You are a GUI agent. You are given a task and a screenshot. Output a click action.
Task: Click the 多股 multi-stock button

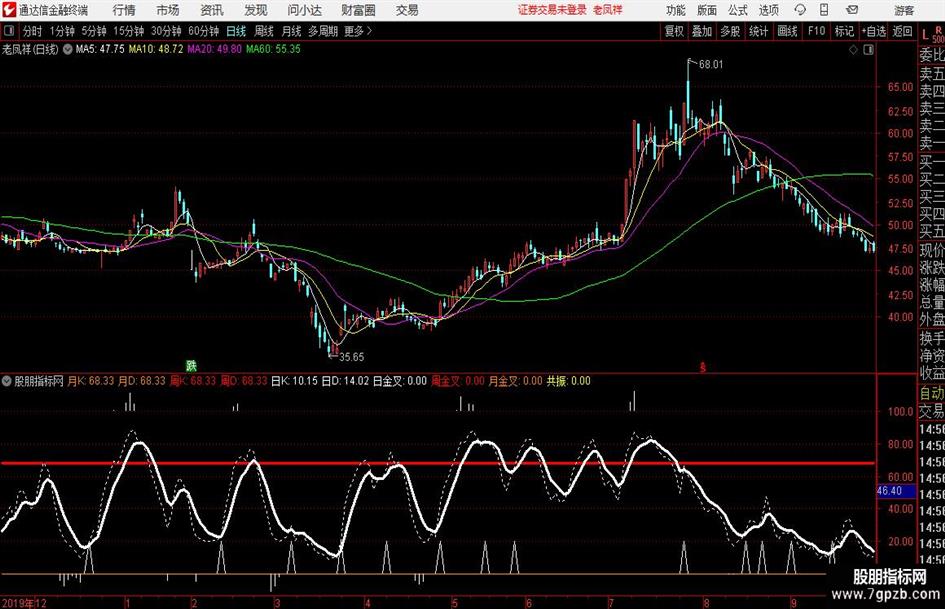click(x=730, y=31)
